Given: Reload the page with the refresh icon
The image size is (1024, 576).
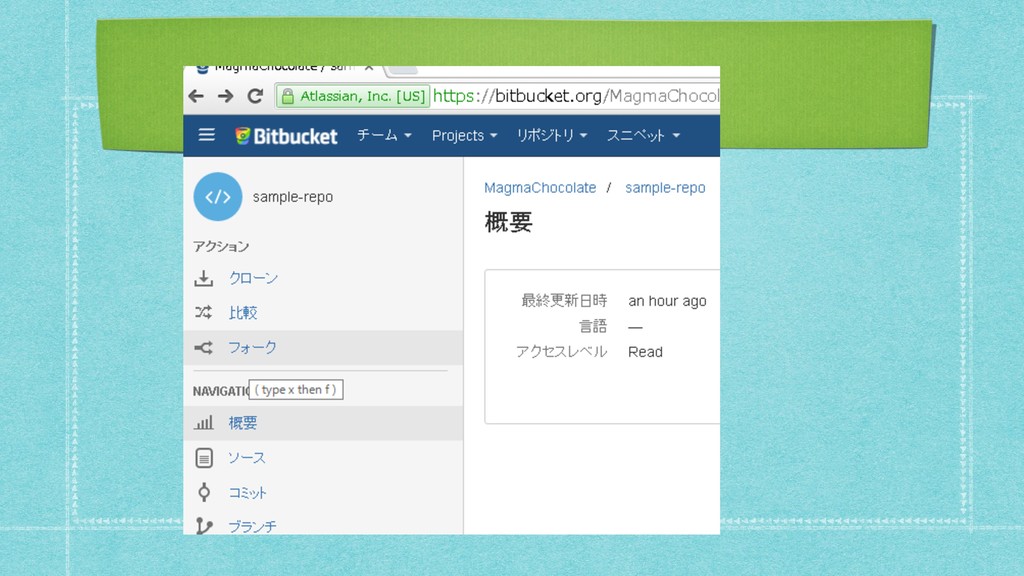Looking at the screenshot, I should pos(255,96).
